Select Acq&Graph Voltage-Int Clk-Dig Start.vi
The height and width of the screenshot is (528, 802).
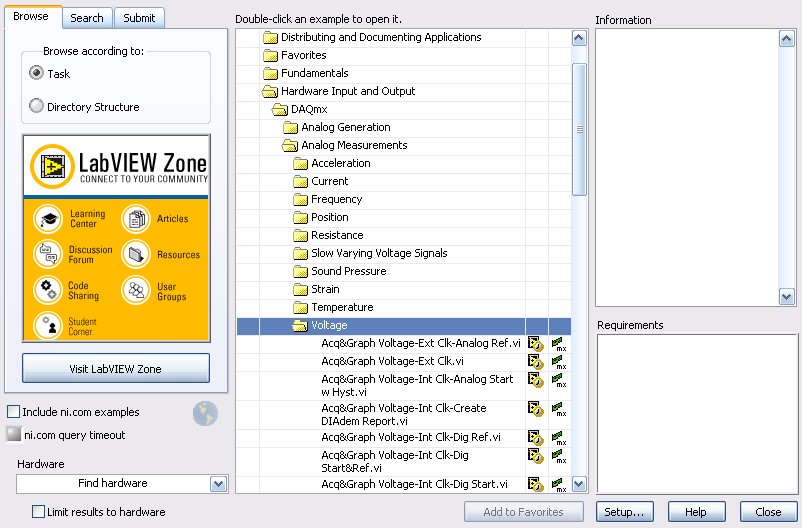point(414,484)
